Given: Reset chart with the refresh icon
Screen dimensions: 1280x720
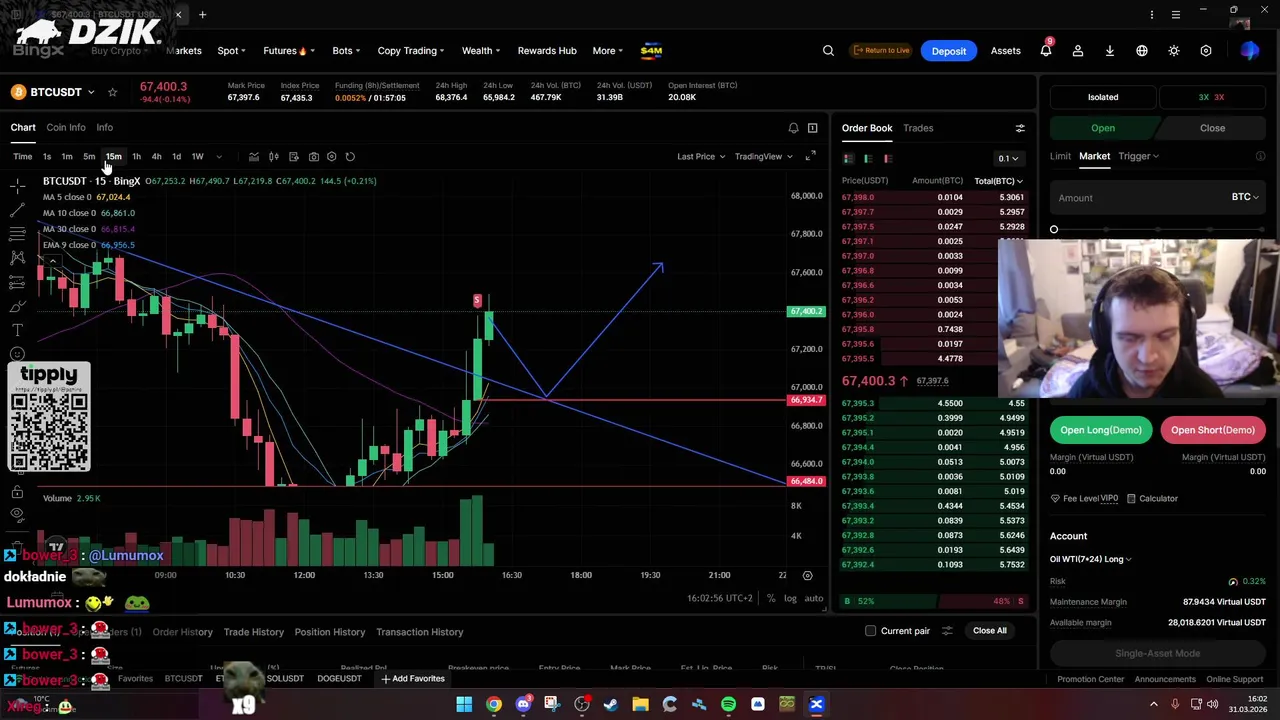Looking at the screenshot, I should tap(350, 156).
